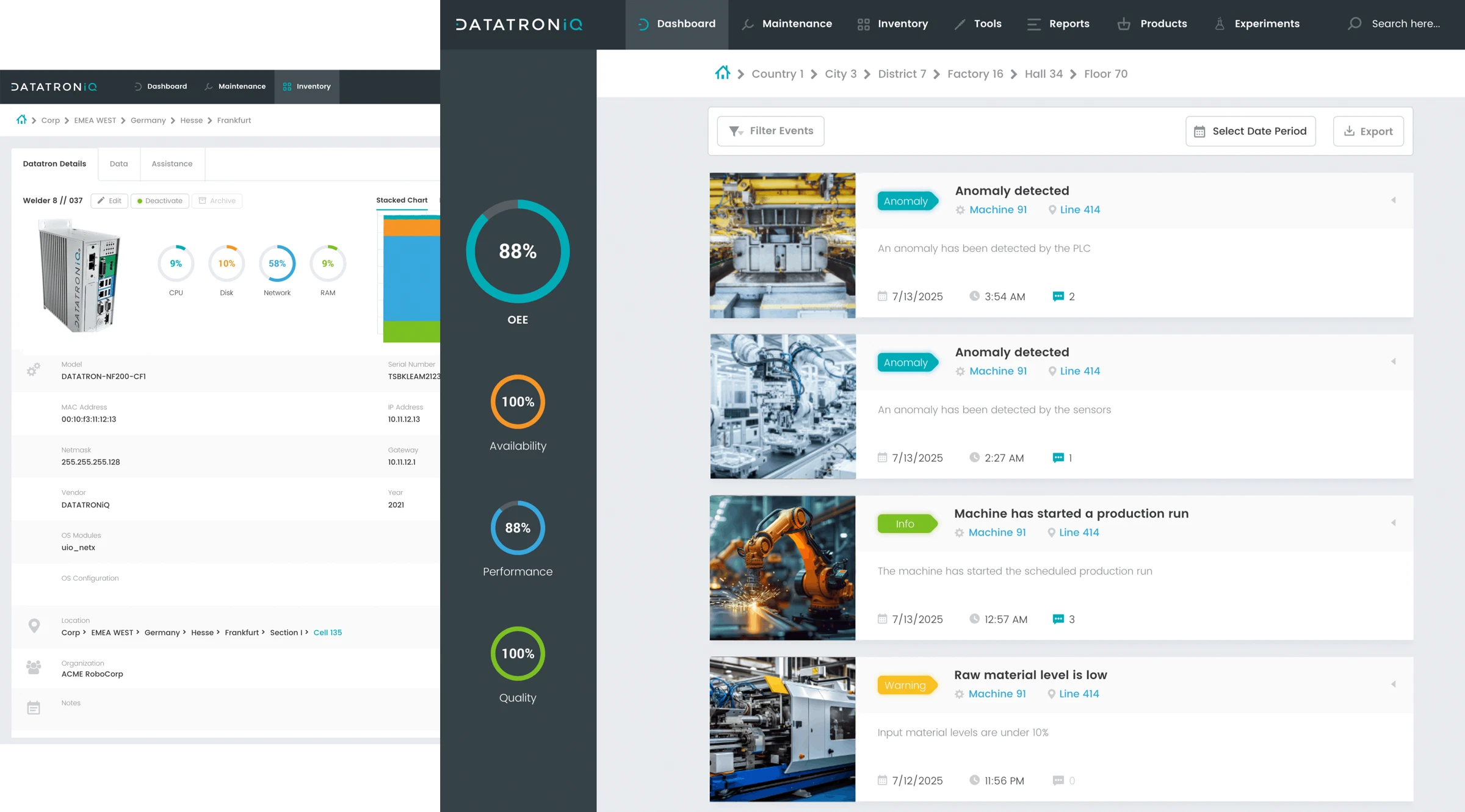Click the Deactivate button for Welder 8
The height and width of the screenshot is (812, 1465).
(x=160, y=201)
